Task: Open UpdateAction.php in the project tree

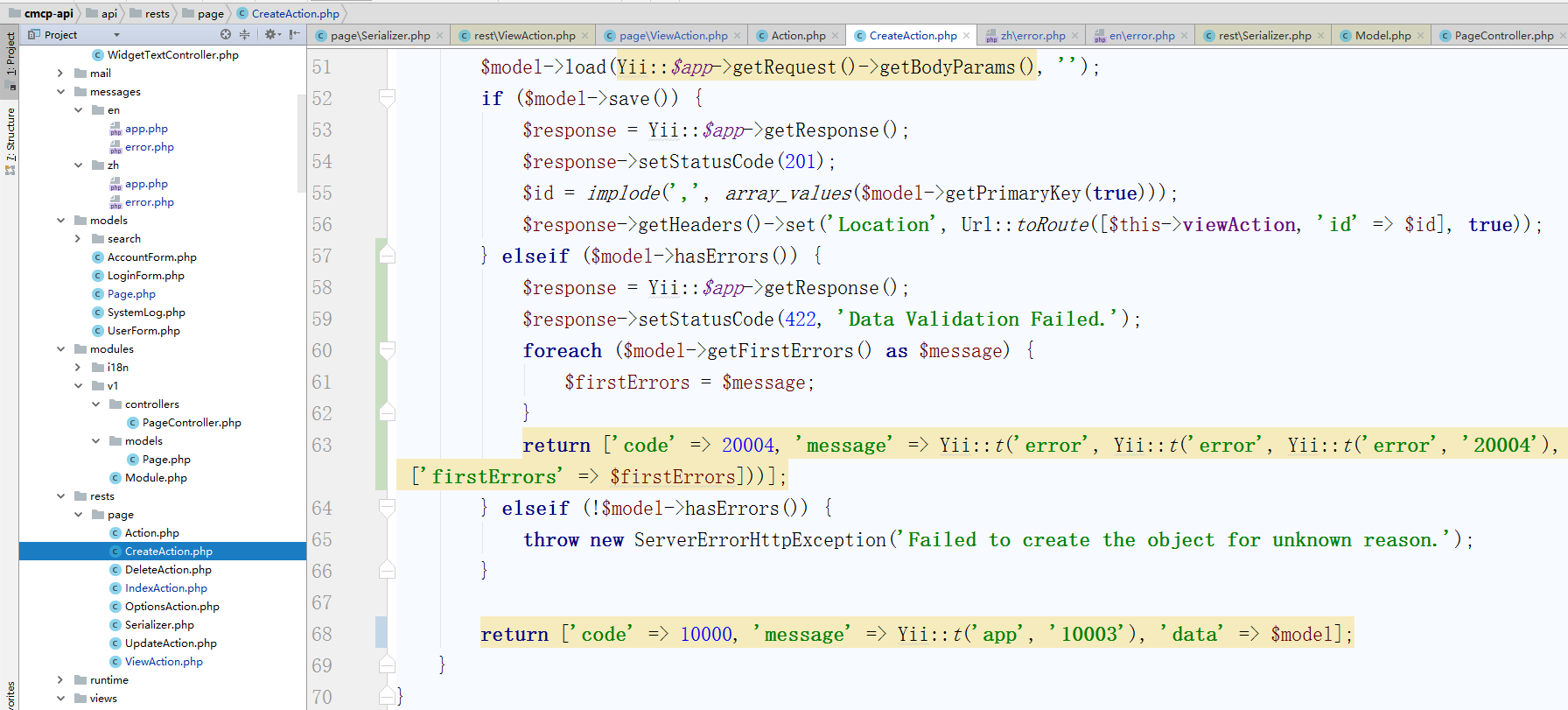Action: (171, 643)
